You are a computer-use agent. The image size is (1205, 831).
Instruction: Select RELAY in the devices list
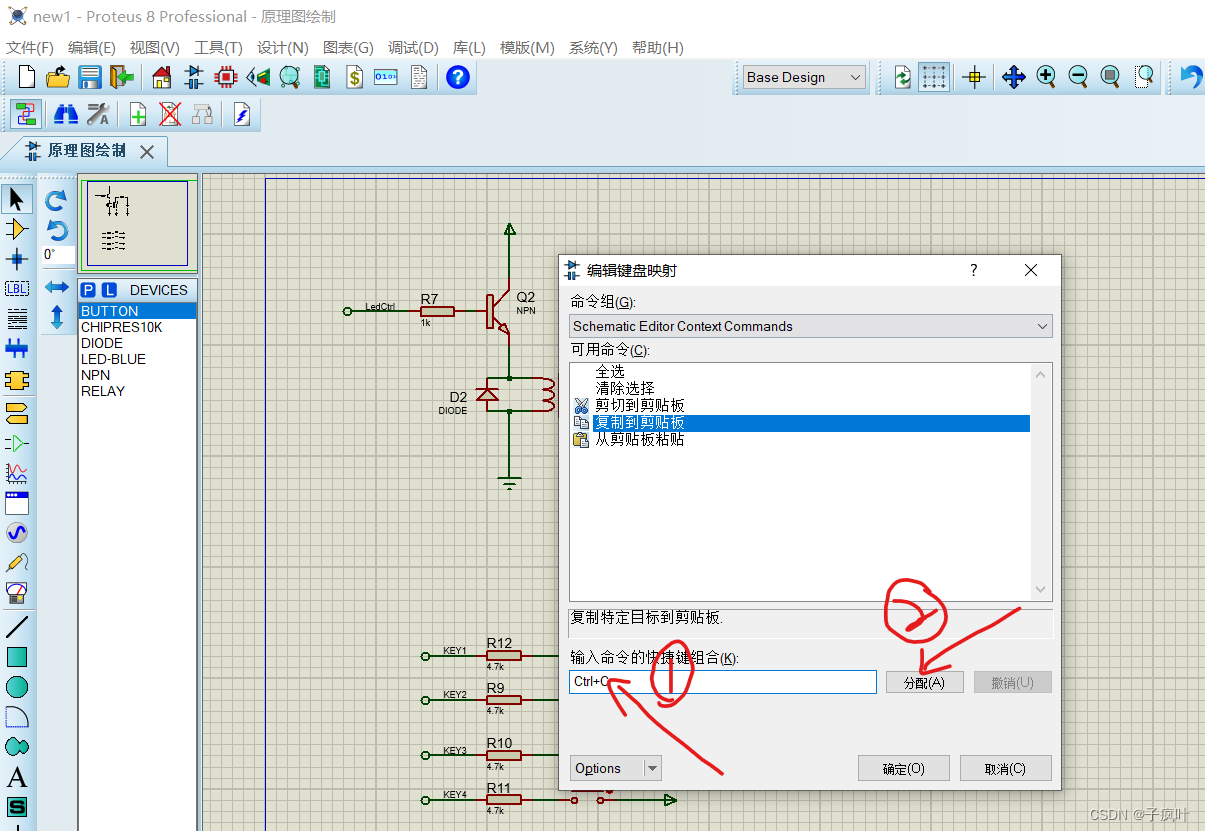pos(103,391)
